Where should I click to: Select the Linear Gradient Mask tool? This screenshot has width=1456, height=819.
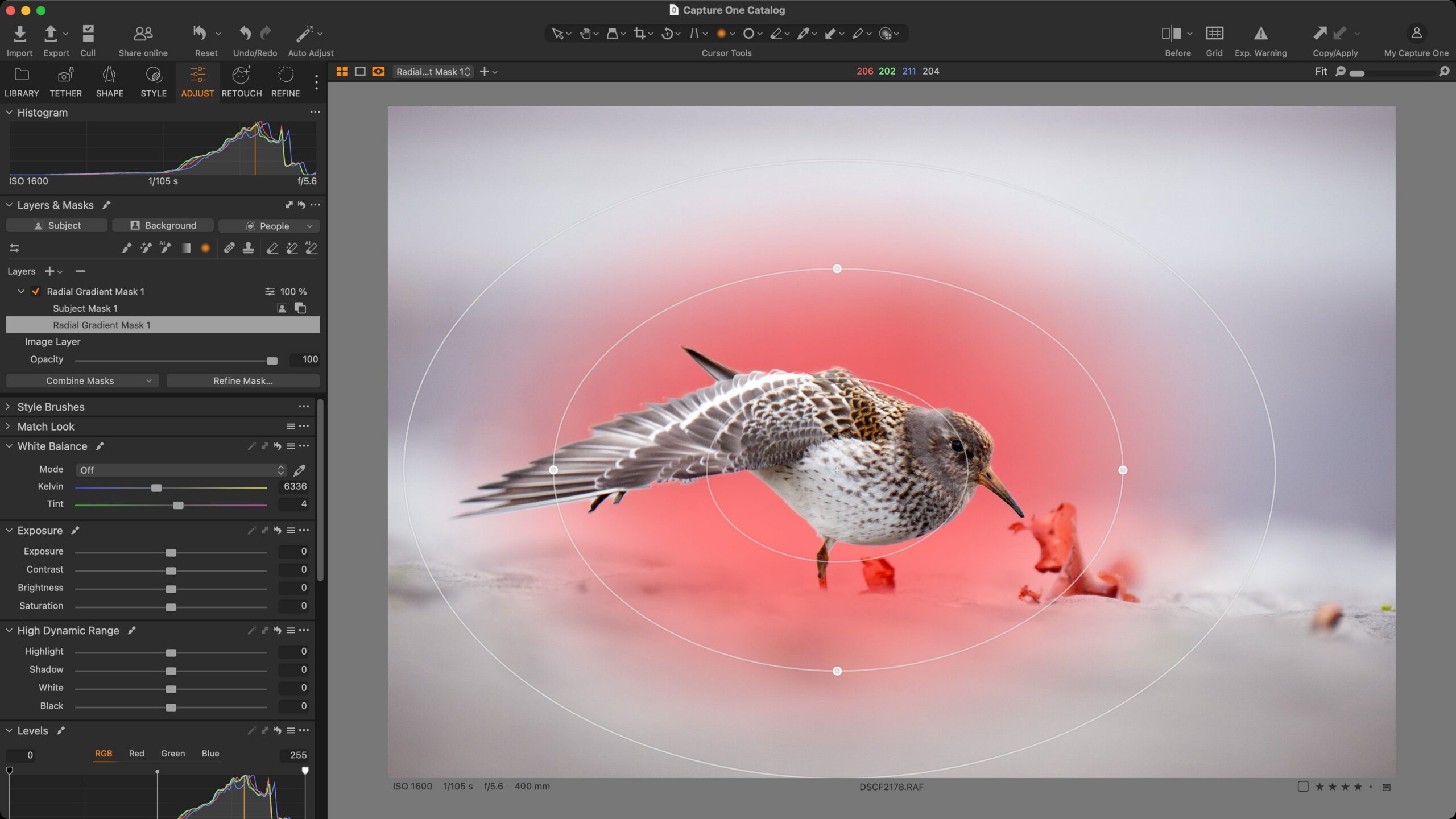click(x=188, y=247)
